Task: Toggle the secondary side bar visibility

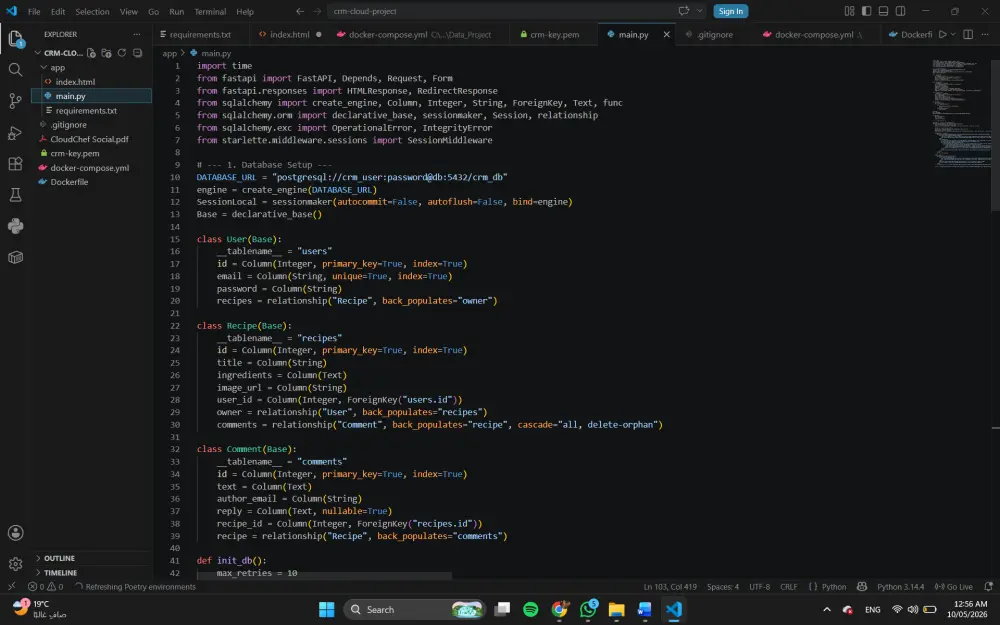Action: 901,11
